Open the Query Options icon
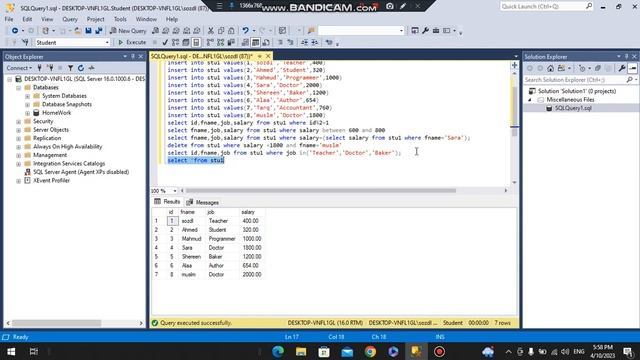Viewport: 640px width, 360px height. click(186, 42)
